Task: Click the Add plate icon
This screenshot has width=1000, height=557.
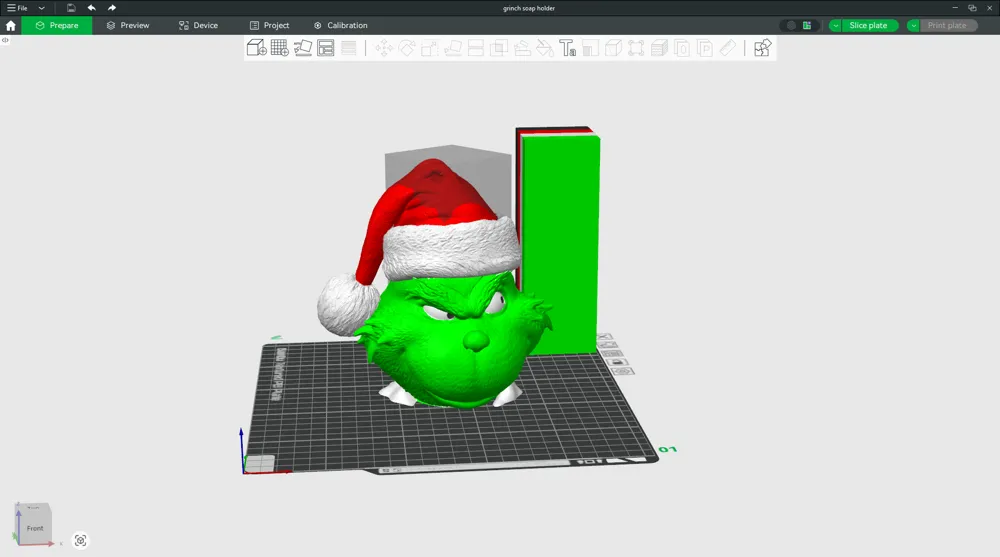Action: coord(279,48)
